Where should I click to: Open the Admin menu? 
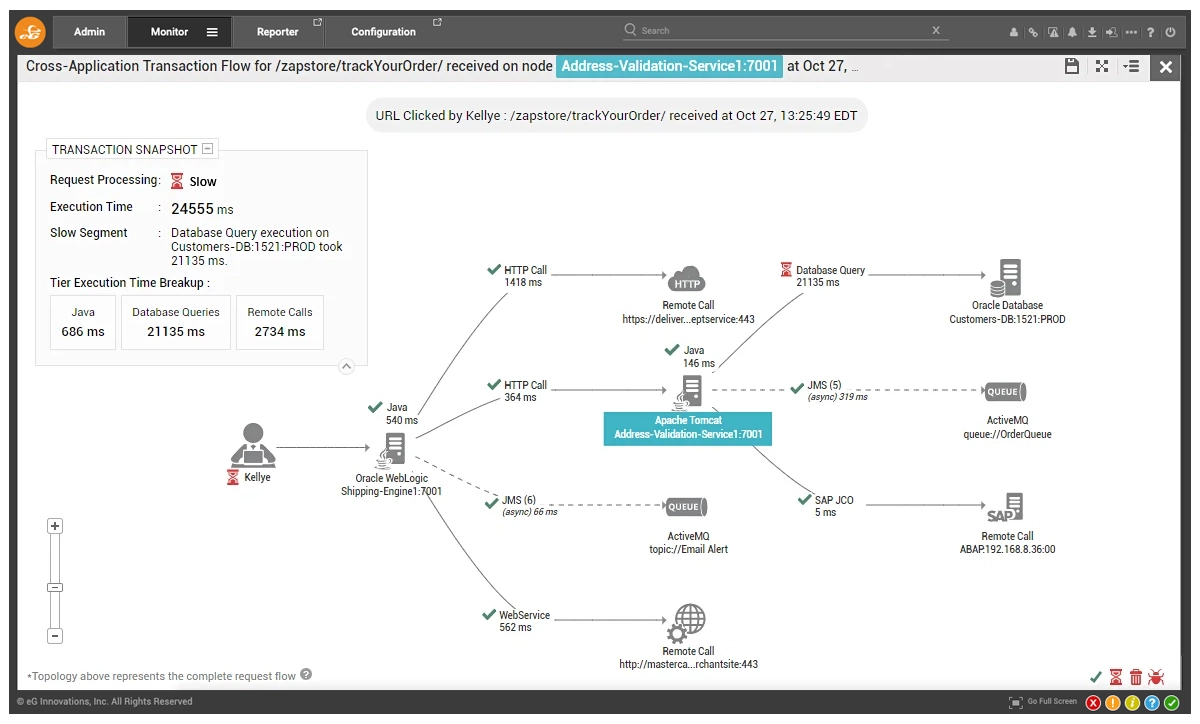click(x=90, y=32)
